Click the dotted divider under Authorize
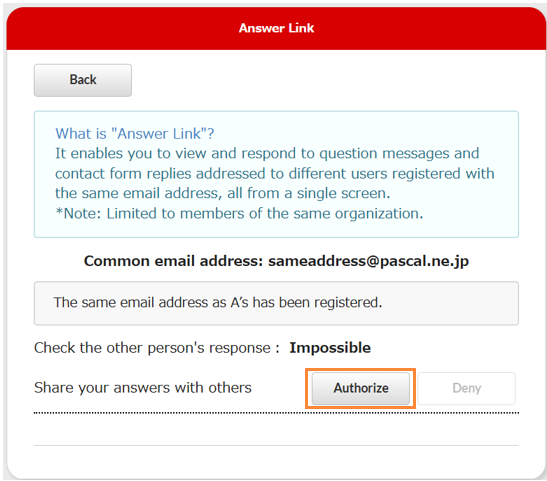 (x=276, y=413)
